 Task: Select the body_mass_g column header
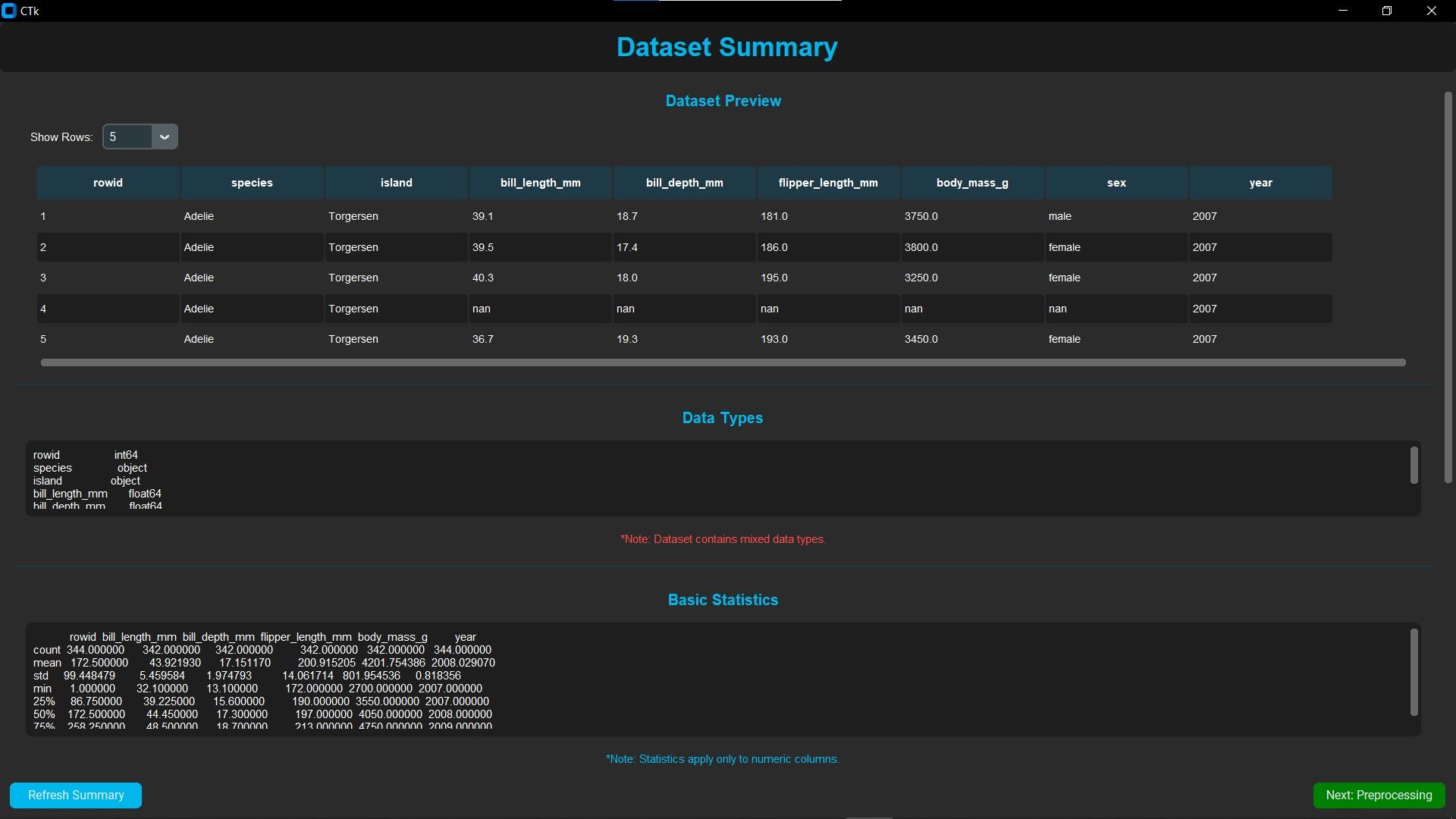click(x=972, y=183)
